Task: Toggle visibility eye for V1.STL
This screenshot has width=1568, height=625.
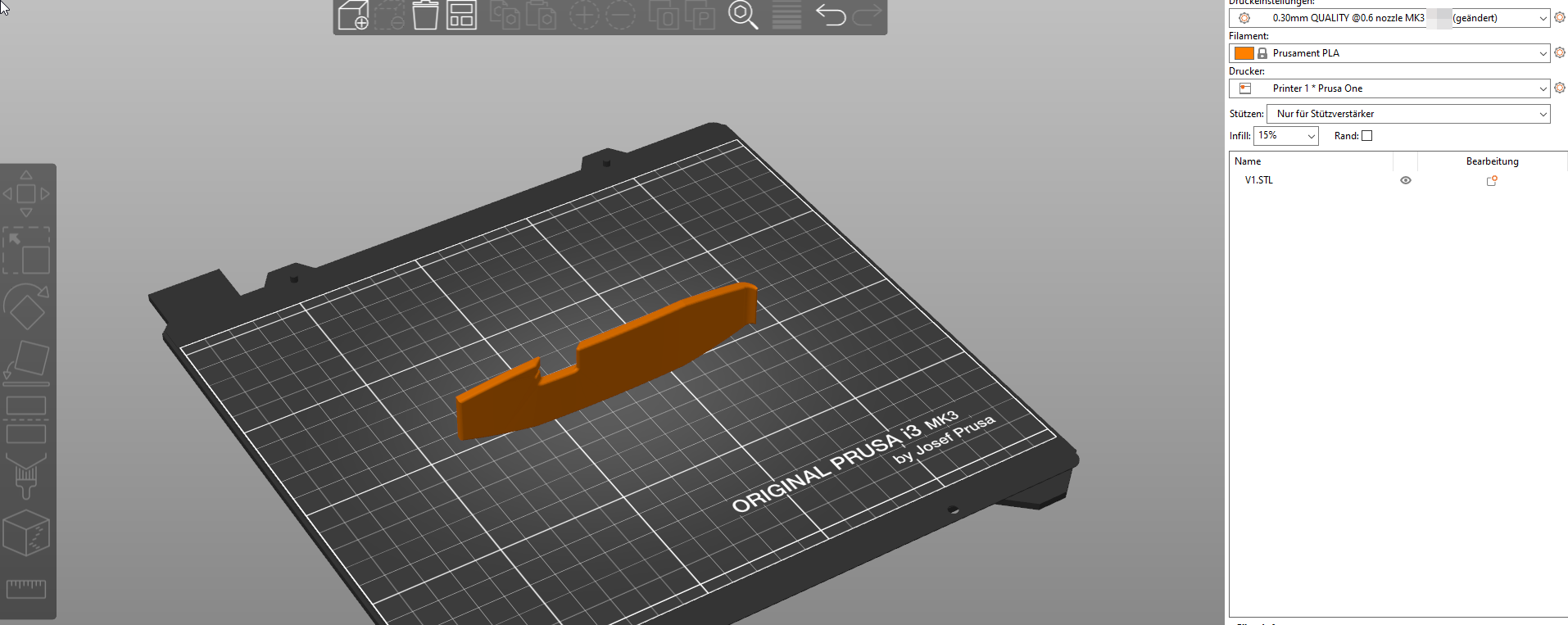Action: pyautogui.click(x=1406, y=180)
